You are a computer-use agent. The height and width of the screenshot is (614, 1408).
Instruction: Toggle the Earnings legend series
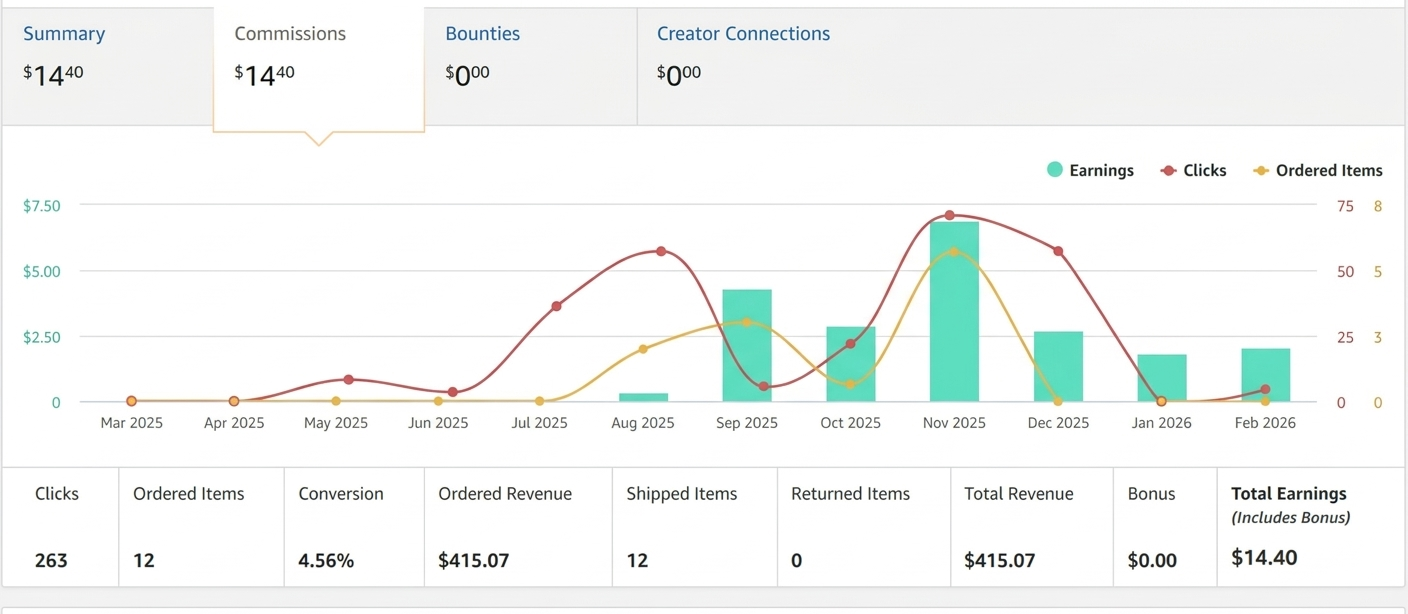click(x=1090, y=170)
